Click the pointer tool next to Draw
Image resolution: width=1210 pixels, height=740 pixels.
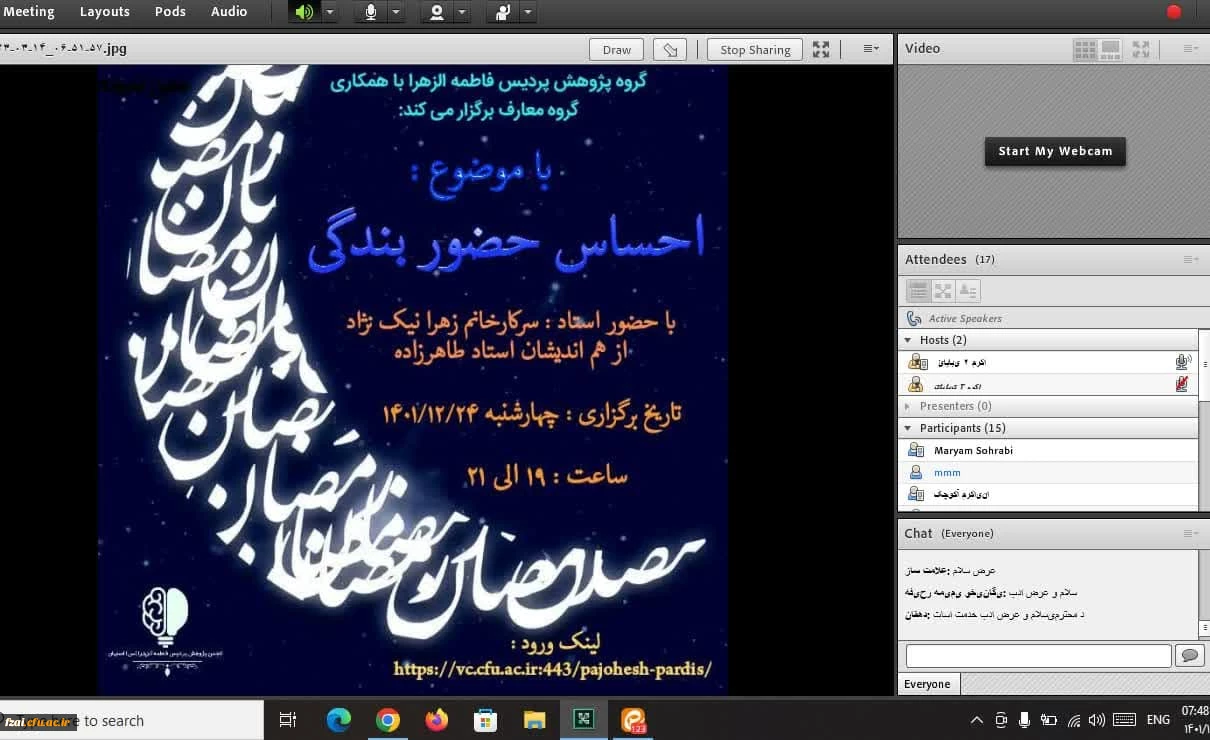pyautogui.click(x=670, y=50)
